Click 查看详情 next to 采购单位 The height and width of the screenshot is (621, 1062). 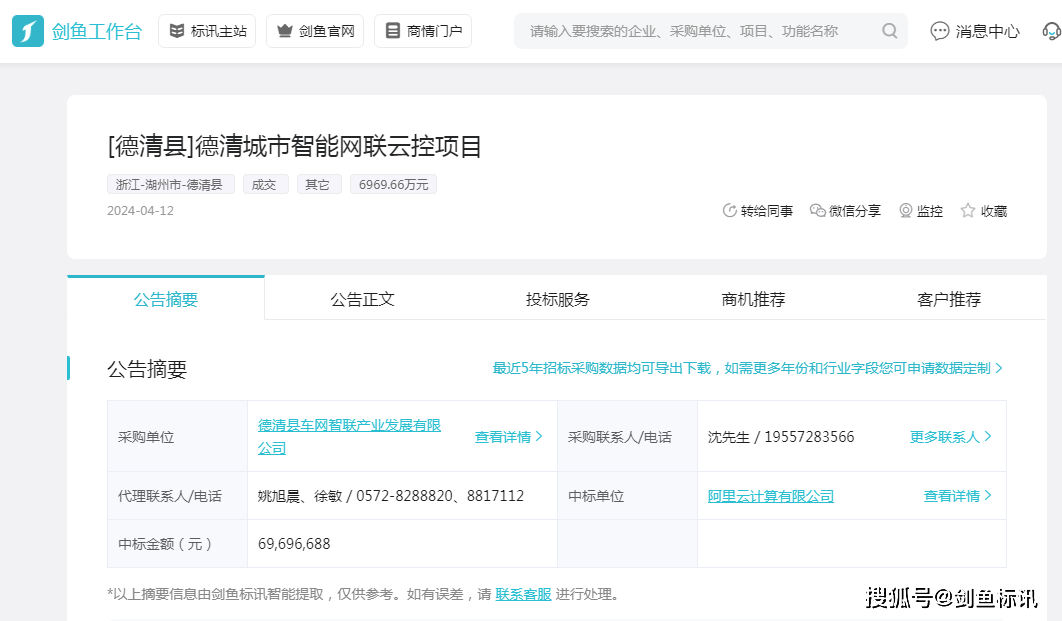(509, 437)
